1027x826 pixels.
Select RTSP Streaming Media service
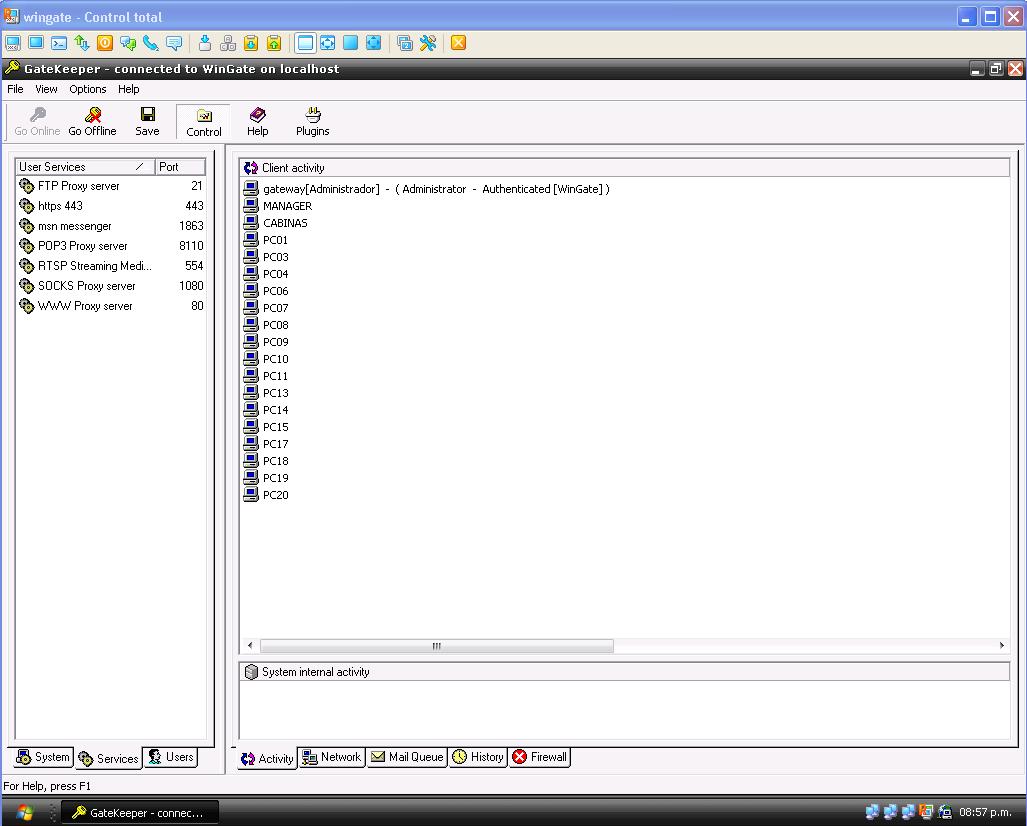click(x=110, y=266)
